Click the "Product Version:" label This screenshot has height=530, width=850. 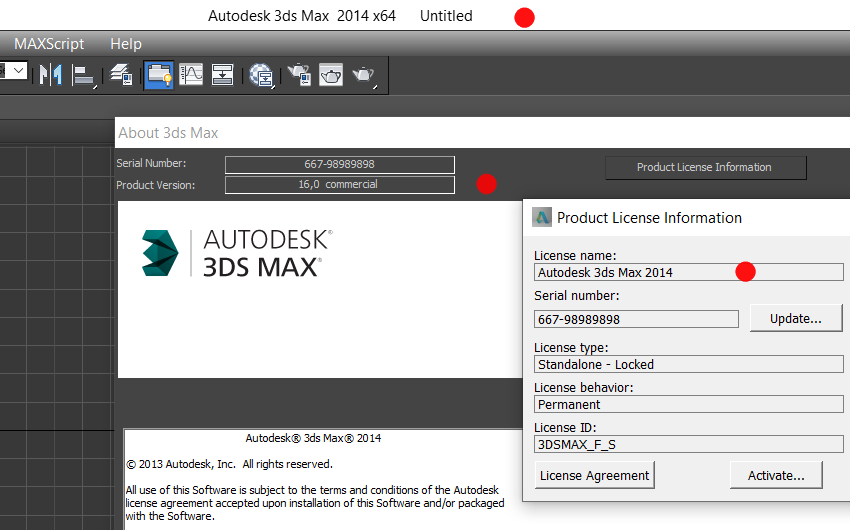[x=156, y=185]
